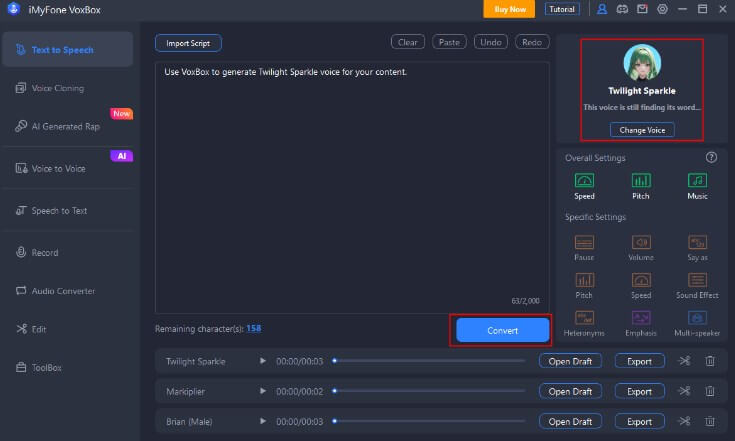
Task: Open Draft for Brian (Male) audio
Action: click(x=570, y=421)
